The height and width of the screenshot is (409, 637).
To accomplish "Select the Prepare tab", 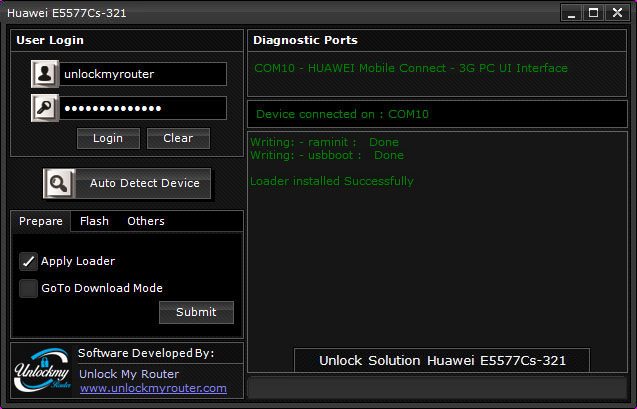I will pyautogui.click(x=41, y=221).
